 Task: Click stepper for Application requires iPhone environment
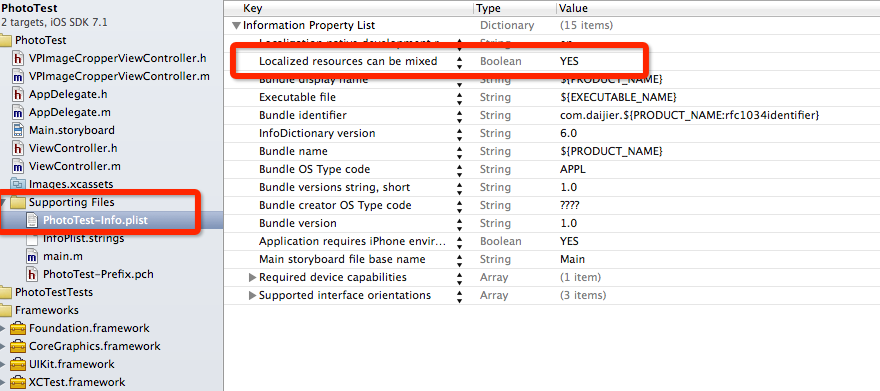[x=460, y=242]
